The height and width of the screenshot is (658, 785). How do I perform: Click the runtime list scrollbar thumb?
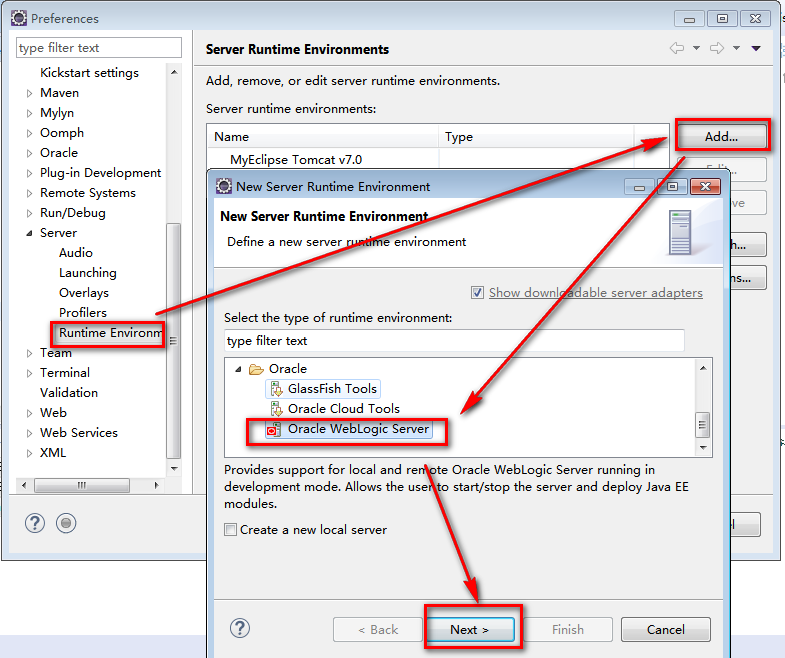(x=703, y=425)
